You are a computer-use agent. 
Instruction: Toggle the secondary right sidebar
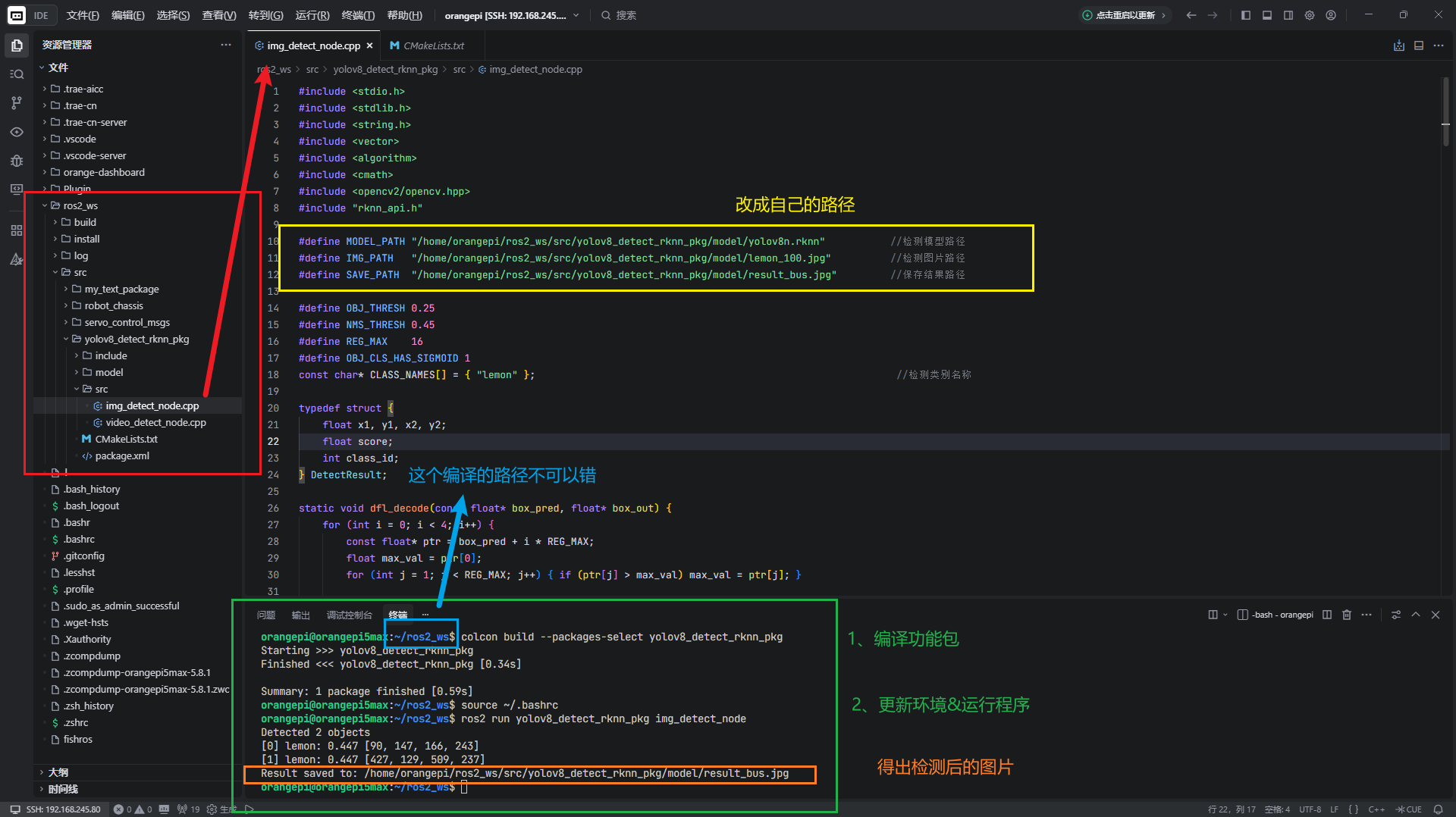pyautogui.click(x=1288, y=15)
